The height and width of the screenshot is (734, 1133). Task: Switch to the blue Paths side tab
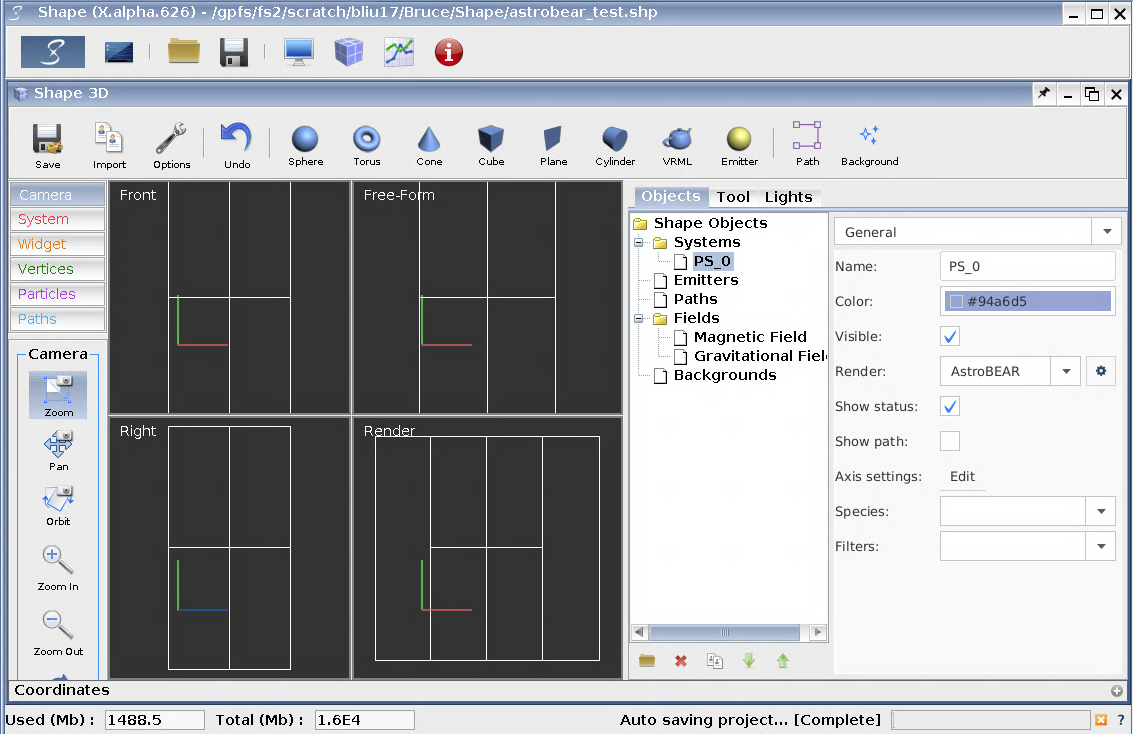[x=58, y=319]
